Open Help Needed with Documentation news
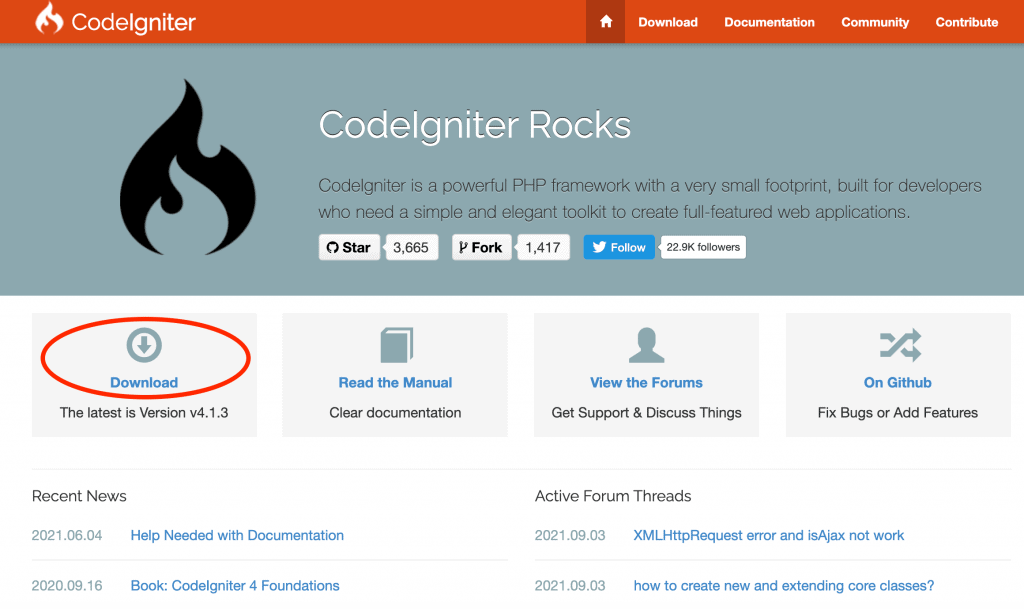The image size is (1024, 609). tap(237, 535)
